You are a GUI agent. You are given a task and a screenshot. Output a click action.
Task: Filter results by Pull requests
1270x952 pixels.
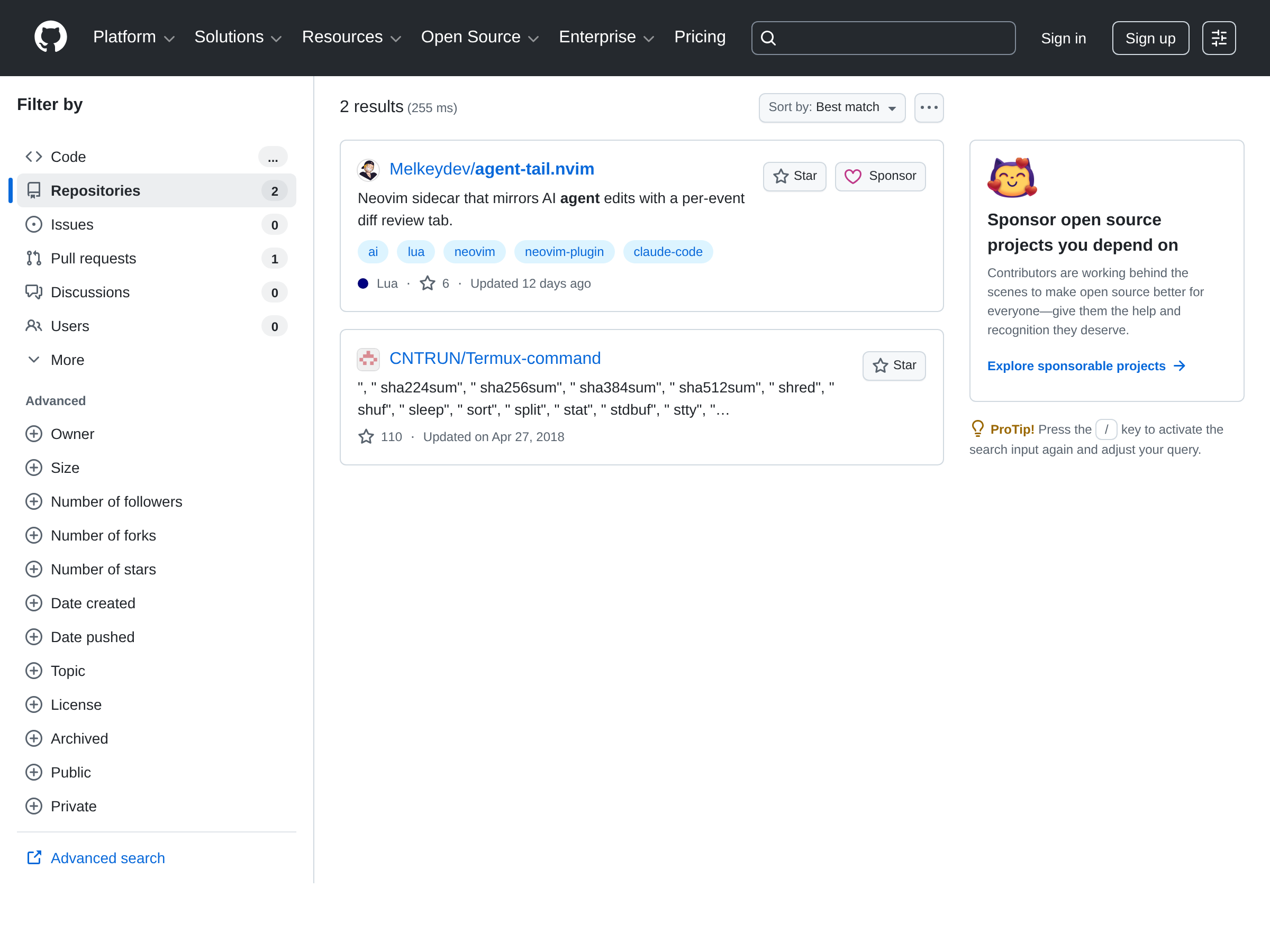tap(156, 258)
